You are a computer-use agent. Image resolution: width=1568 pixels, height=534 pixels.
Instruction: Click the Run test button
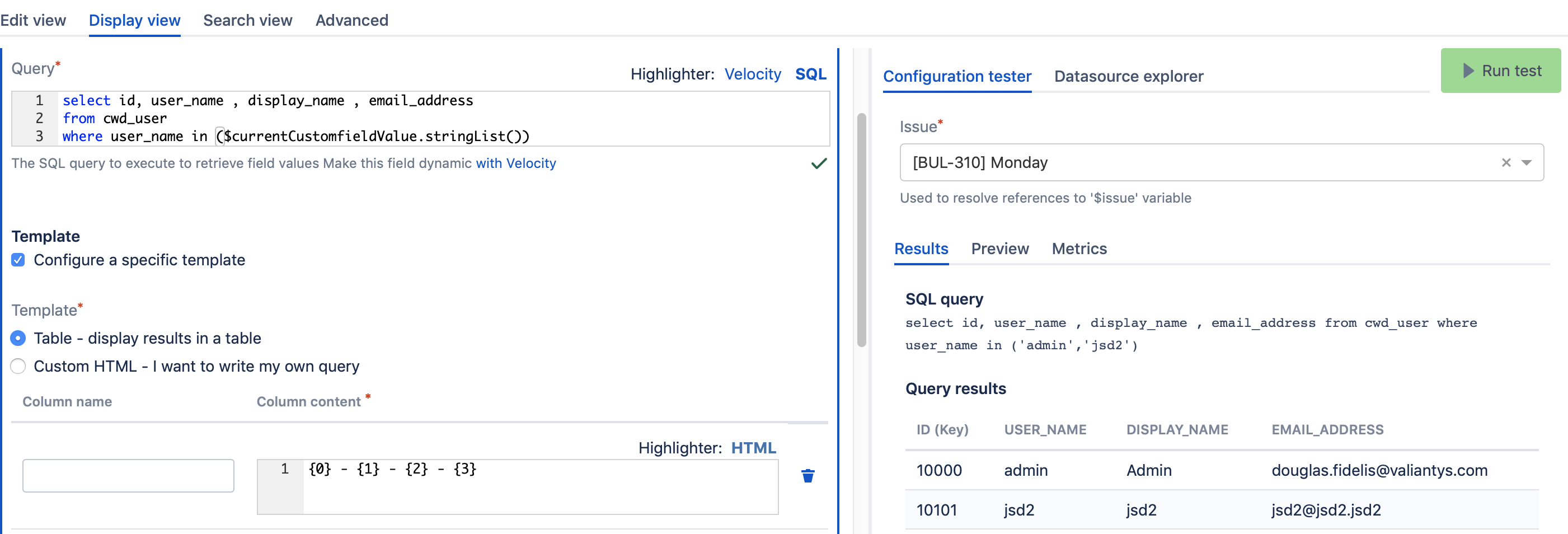(1500, 70)
